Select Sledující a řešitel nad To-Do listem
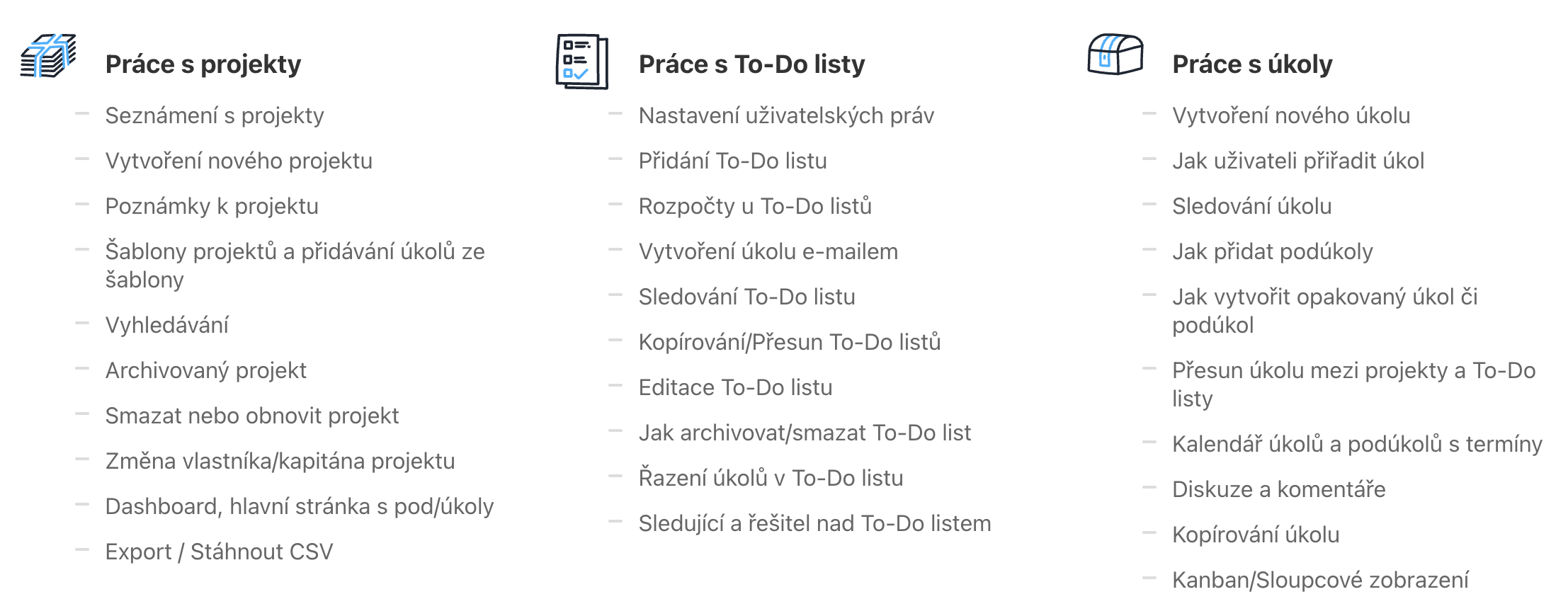The height and width of the screenshot is (616, 1568). [814, 523]
